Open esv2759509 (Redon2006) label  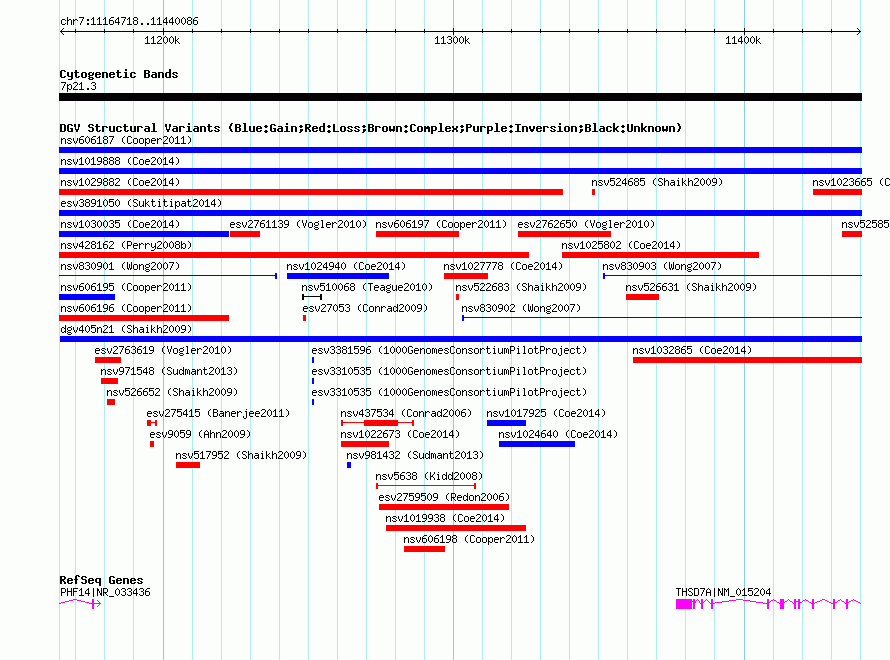click(444, 497)
